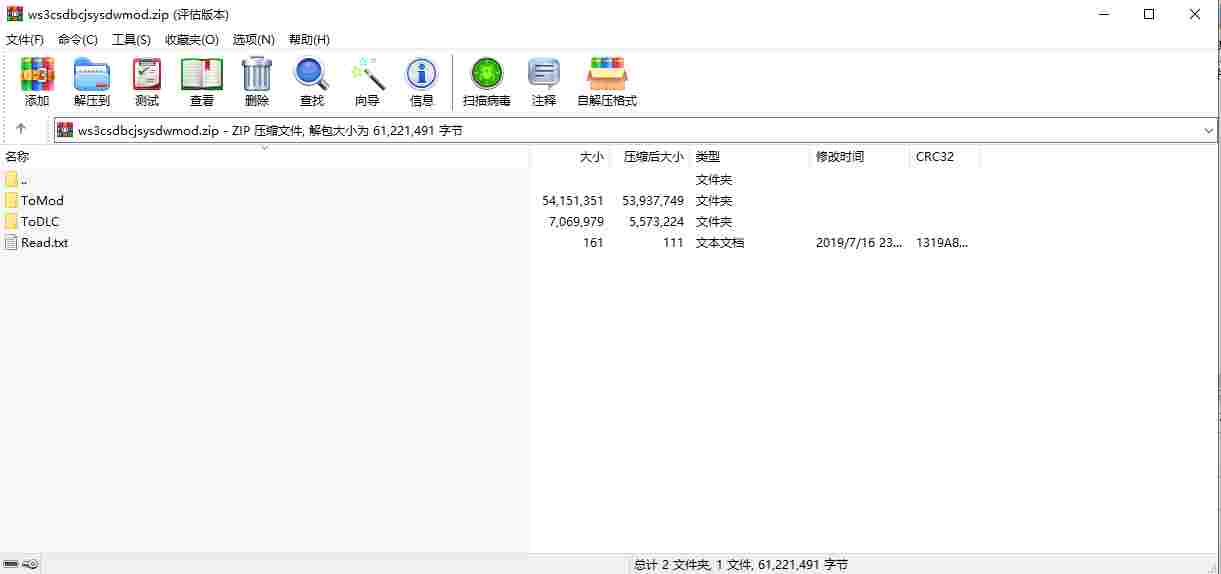This screenshot has width=1221, height=574.
Task: Open the 文件(F) menu
Action: 25,39
